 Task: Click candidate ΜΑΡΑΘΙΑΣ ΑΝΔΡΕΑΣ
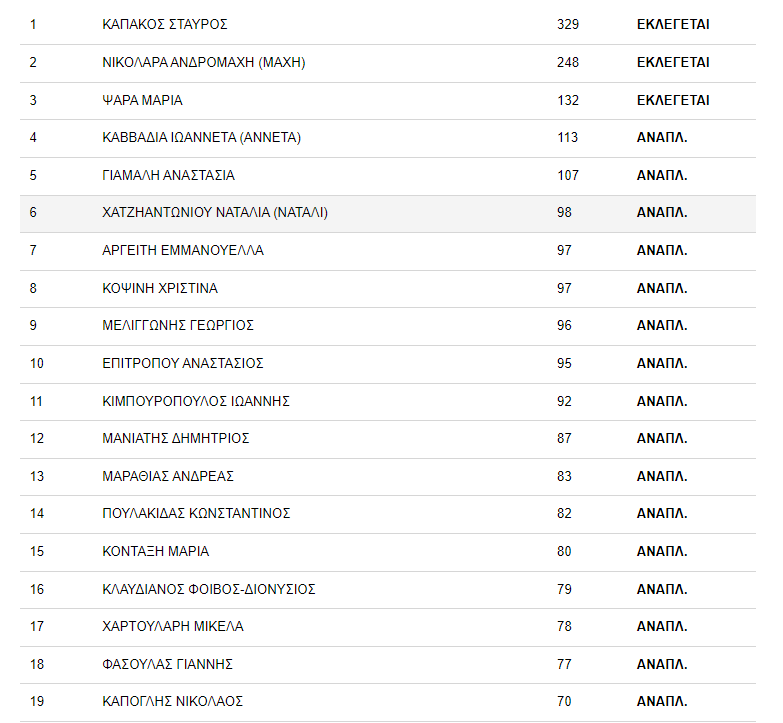[168, 476]
